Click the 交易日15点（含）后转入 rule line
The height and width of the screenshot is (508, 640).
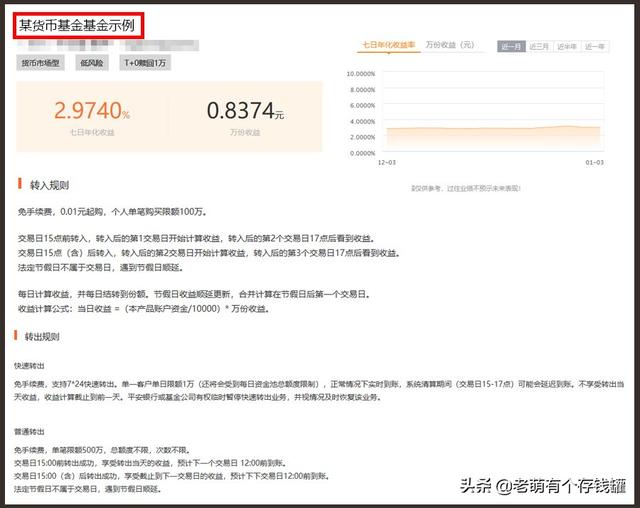pos(209,253)
